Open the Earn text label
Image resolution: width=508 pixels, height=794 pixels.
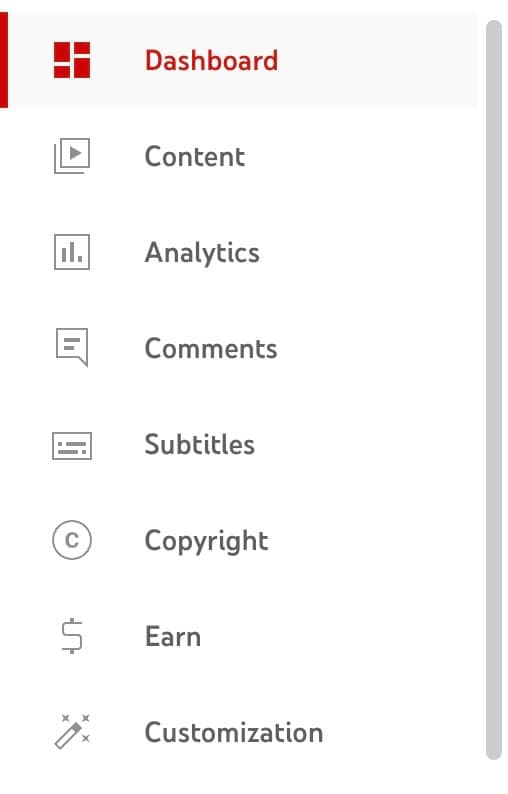pyautogui.click(x=173, y=637)
